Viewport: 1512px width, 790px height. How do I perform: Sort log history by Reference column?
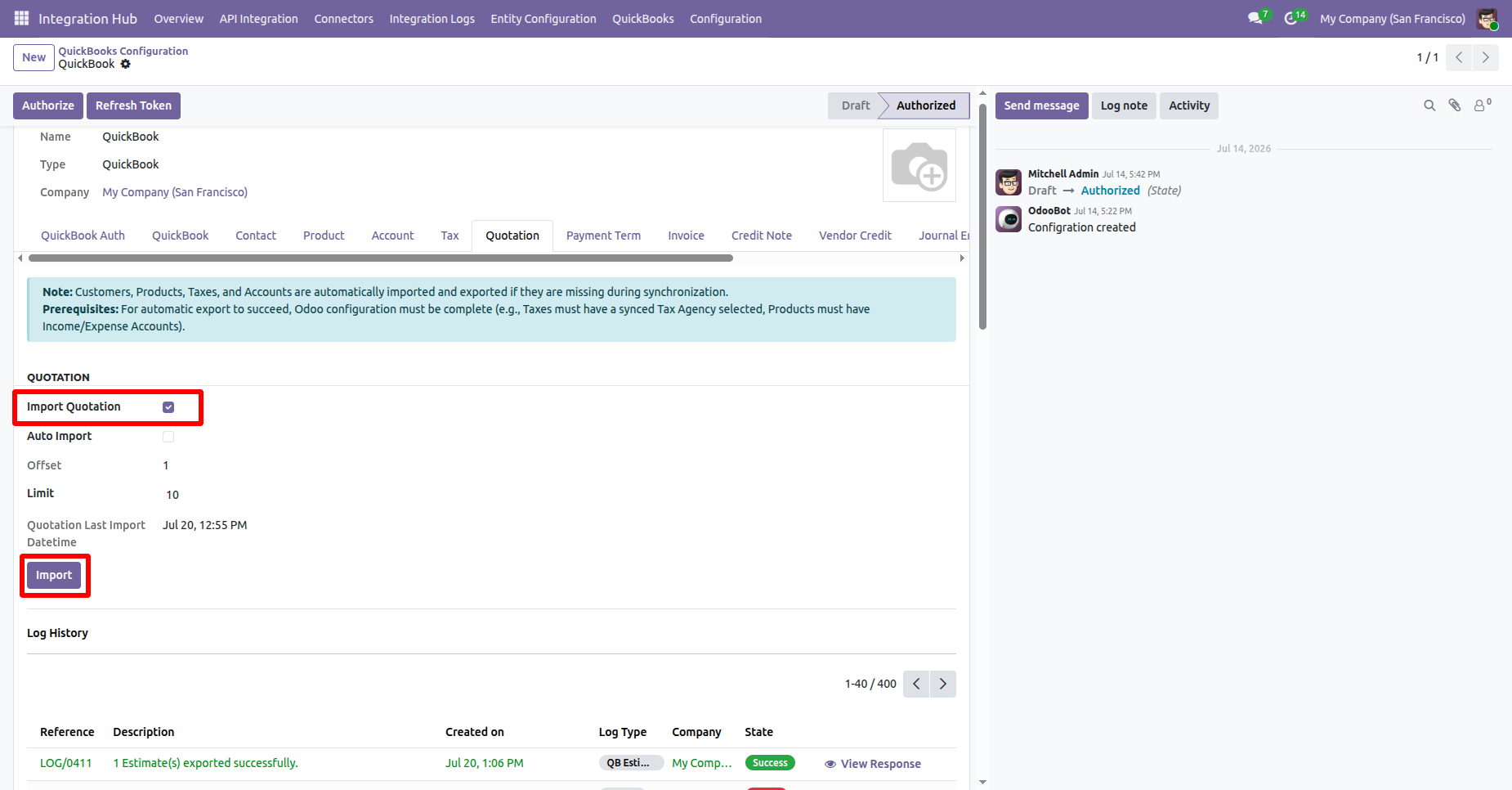pos(67,732)
